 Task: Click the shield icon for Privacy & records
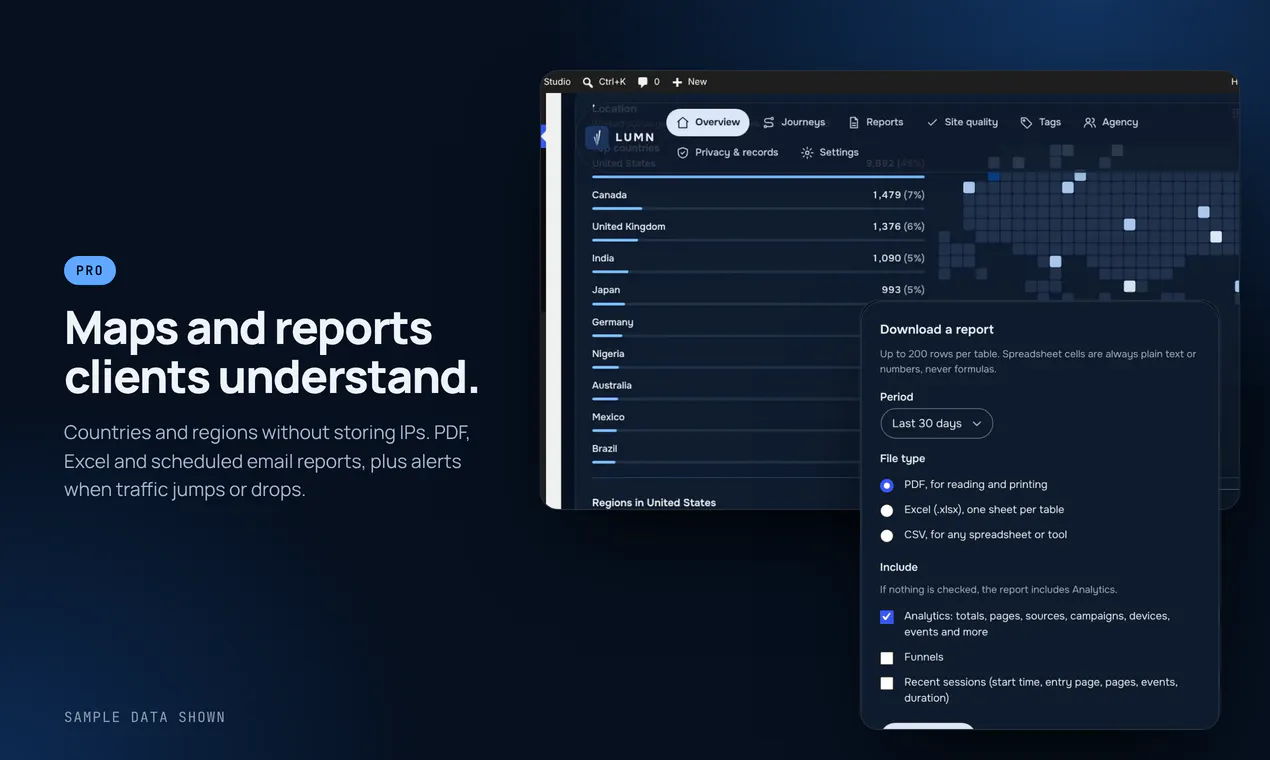click(x=683, y=152)
